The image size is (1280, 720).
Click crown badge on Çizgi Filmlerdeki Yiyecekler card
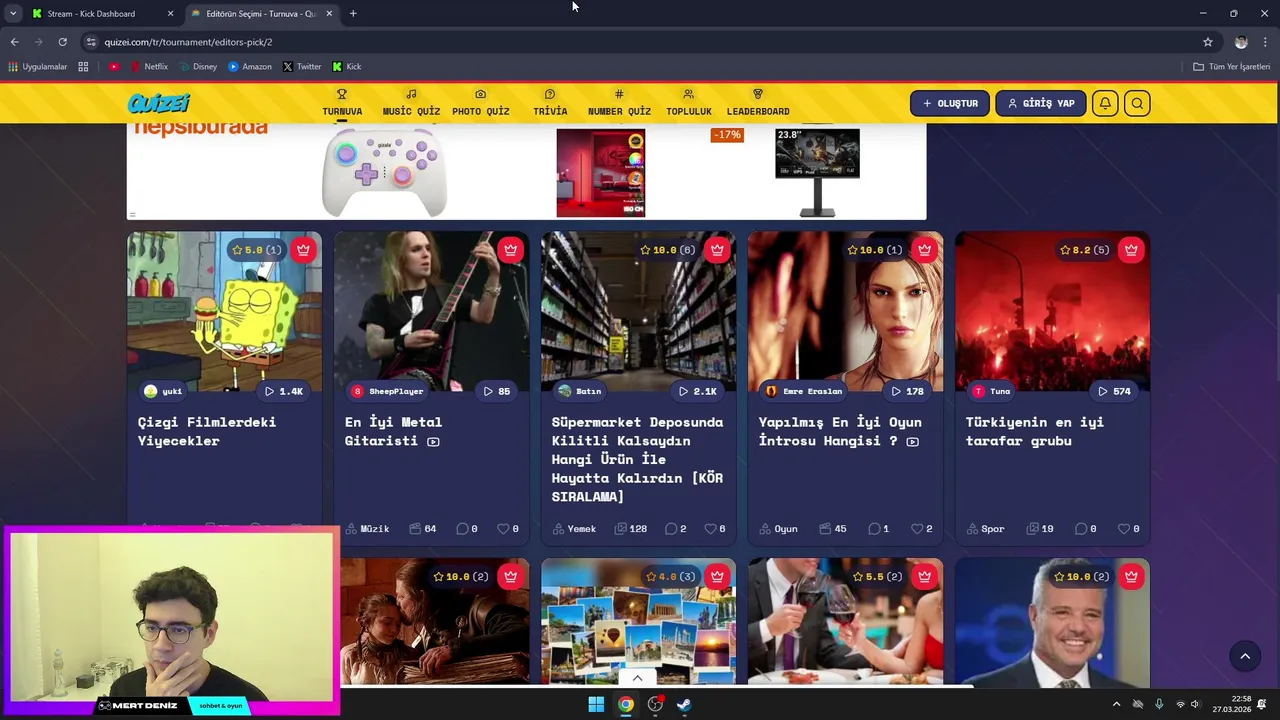tap(303, 250)
